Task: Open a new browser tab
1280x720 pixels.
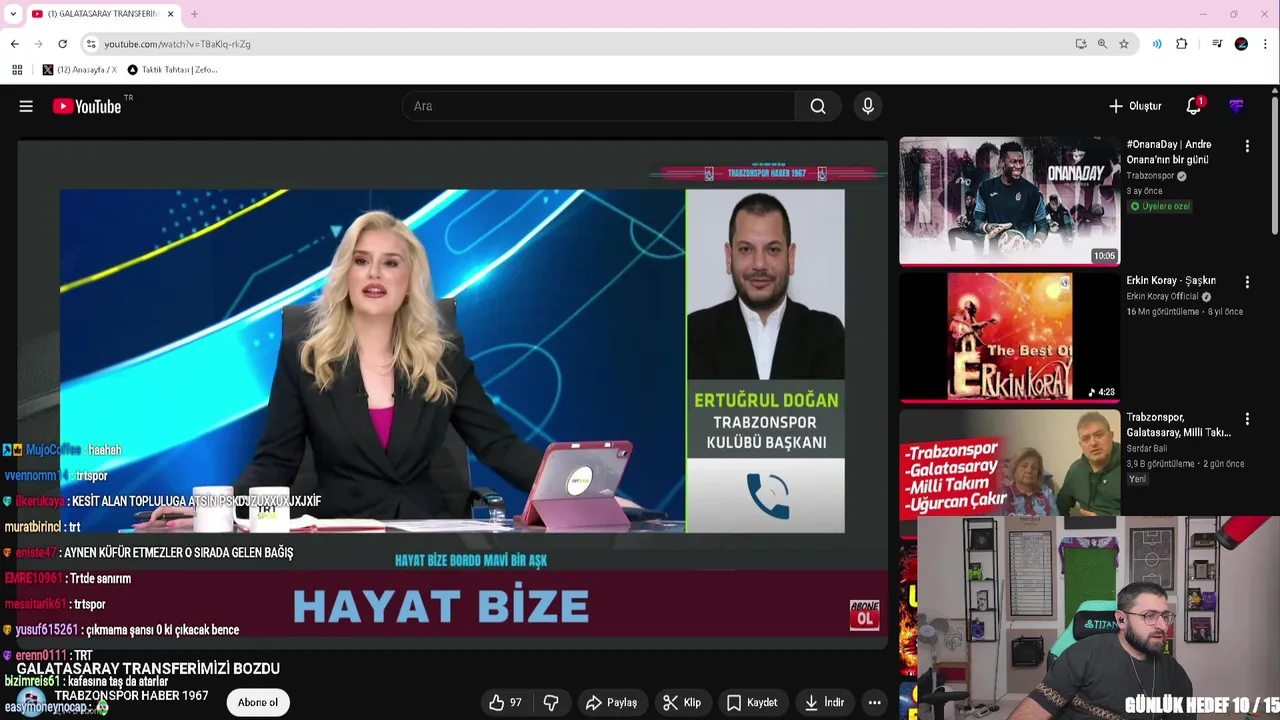Action: click(x=194, y=14)
